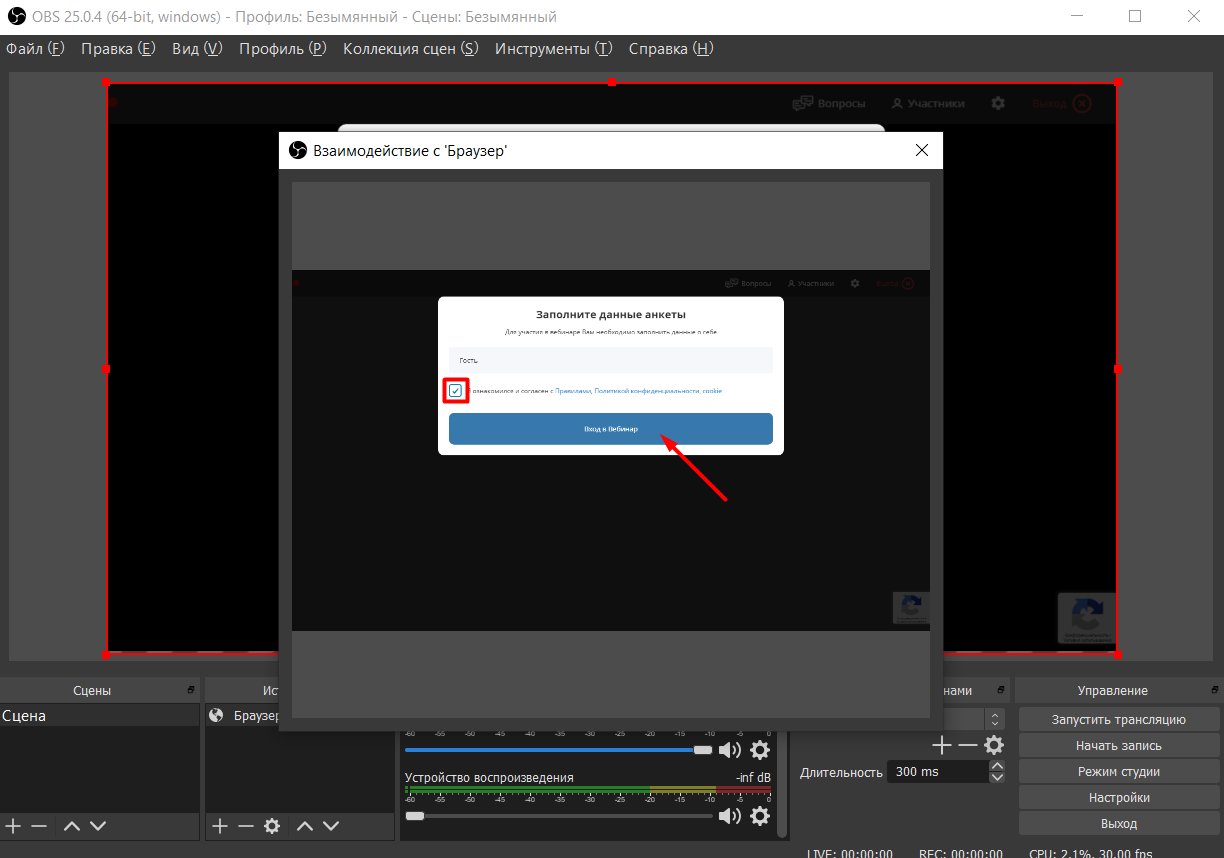
Task: Add a new source with the plus icon
Action: (220, 826)
